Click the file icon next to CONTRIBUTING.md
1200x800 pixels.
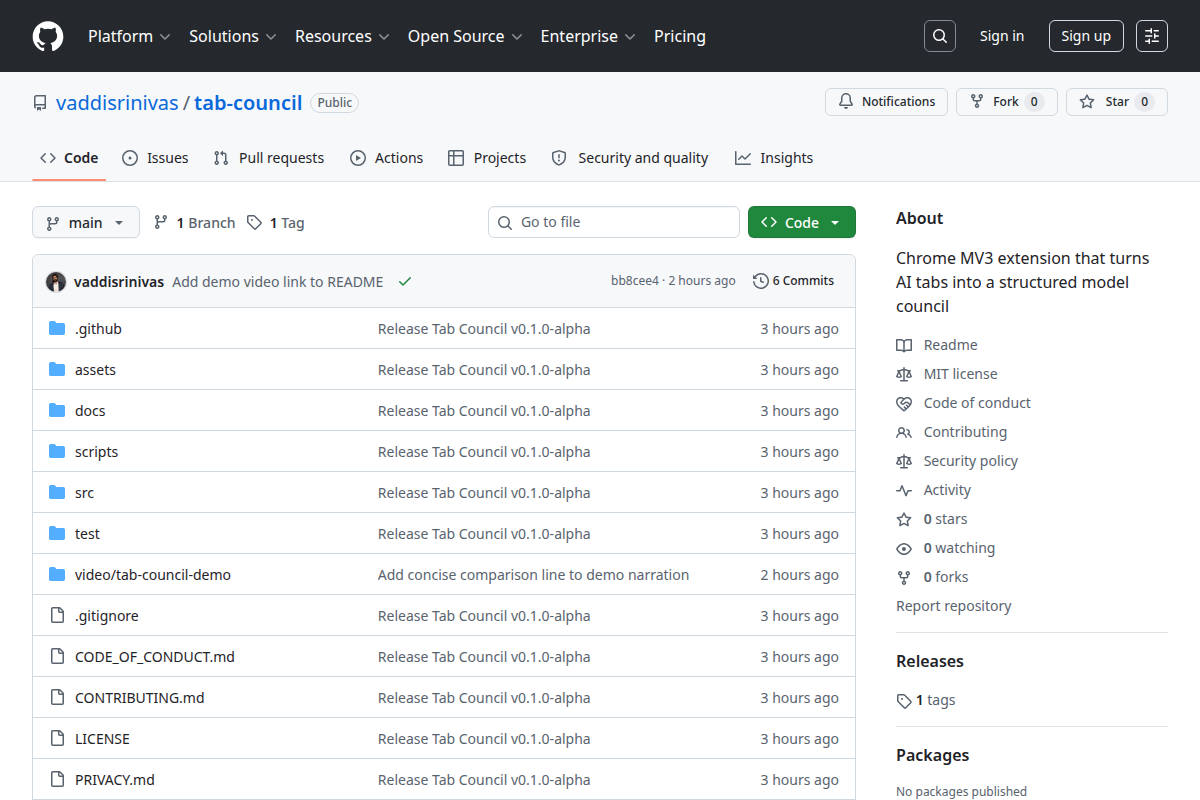pyautogui.click(x=57, y=698)
